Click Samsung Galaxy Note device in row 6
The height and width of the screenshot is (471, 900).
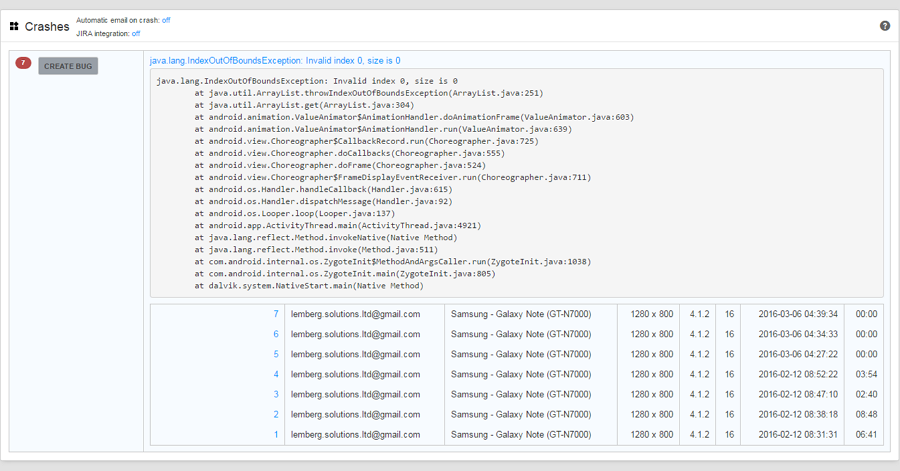point(521,334)
